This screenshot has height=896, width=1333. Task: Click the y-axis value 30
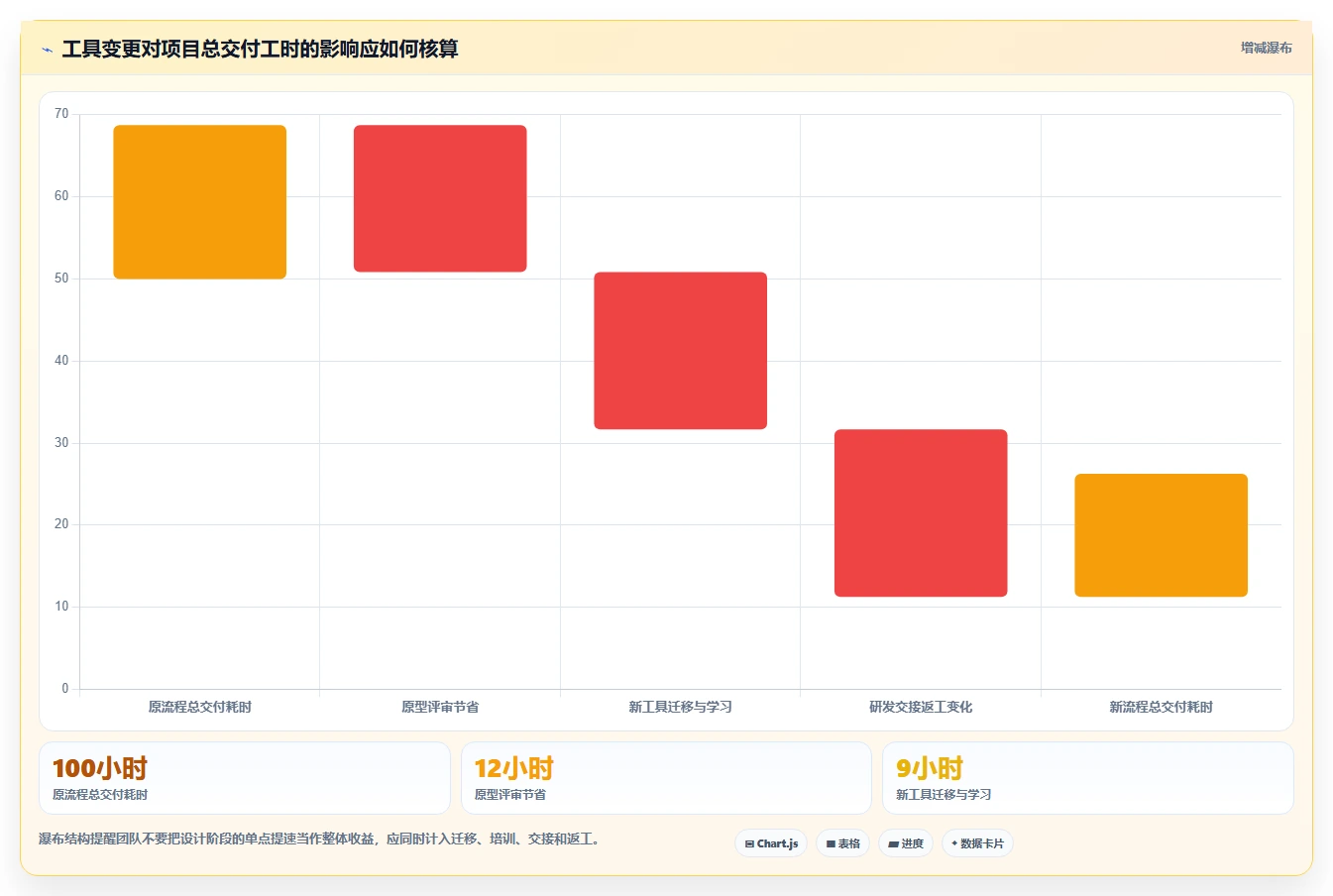click(61, 443)
